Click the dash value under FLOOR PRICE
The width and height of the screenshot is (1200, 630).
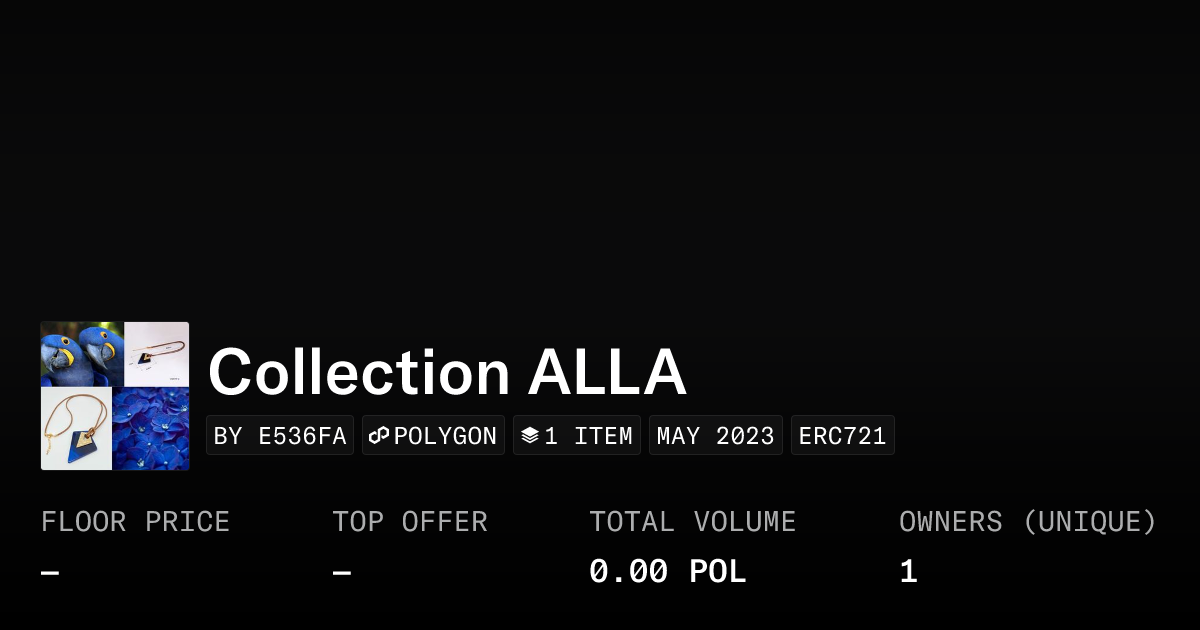(50, 573)
